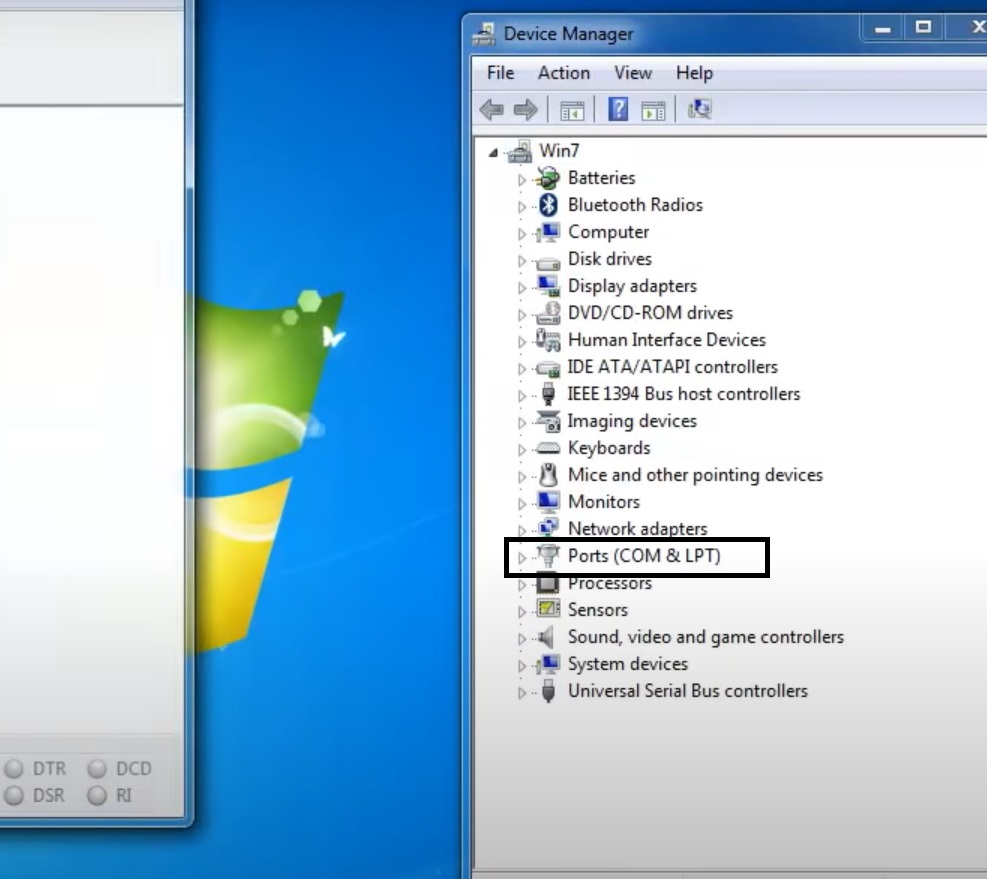Click the Human Interface Devices icon
Image resolution: width=987 pixels, height=879 pixels.
click(x=548, y=340)
